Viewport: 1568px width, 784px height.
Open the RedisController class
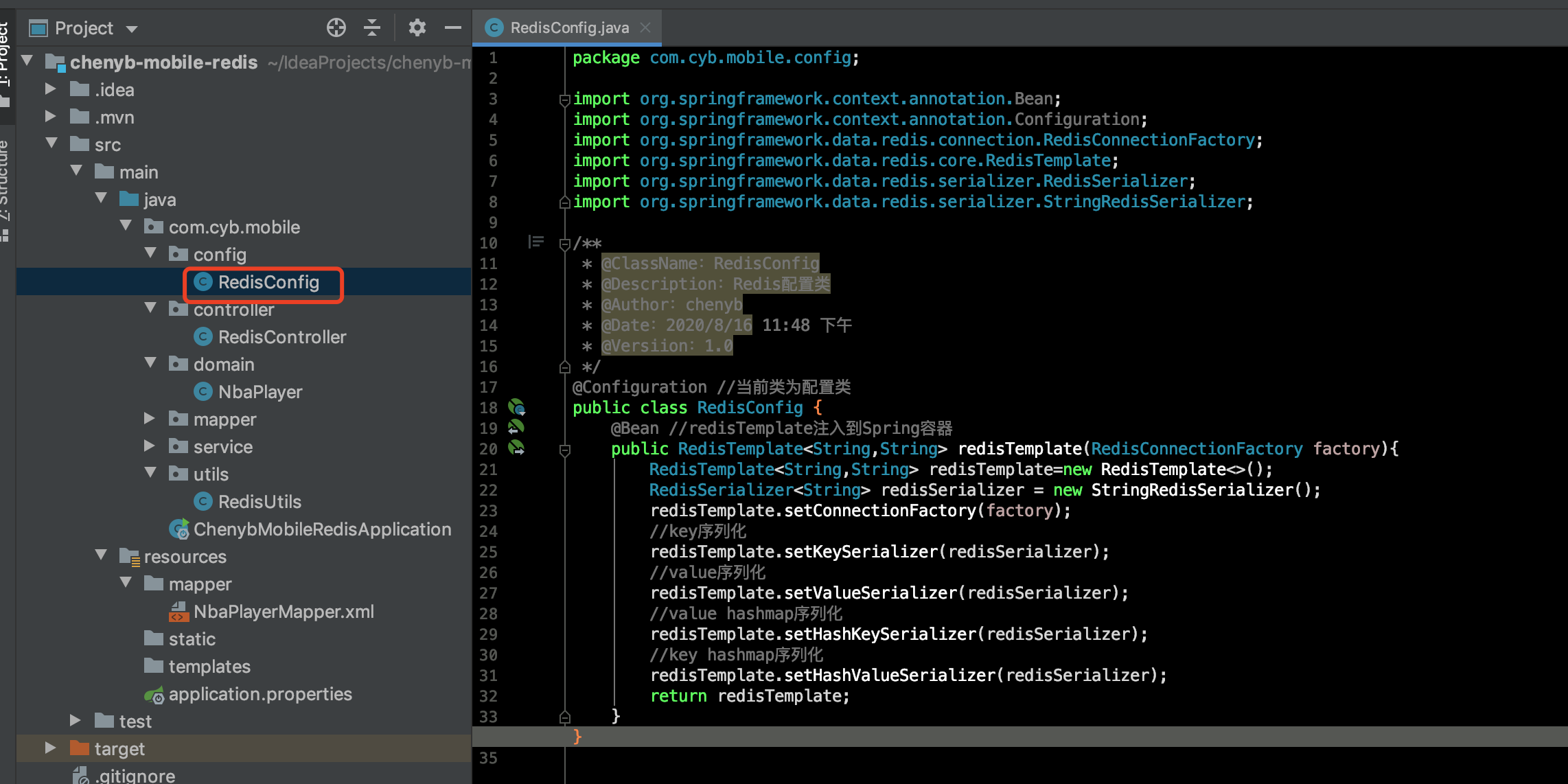point(282,337)
